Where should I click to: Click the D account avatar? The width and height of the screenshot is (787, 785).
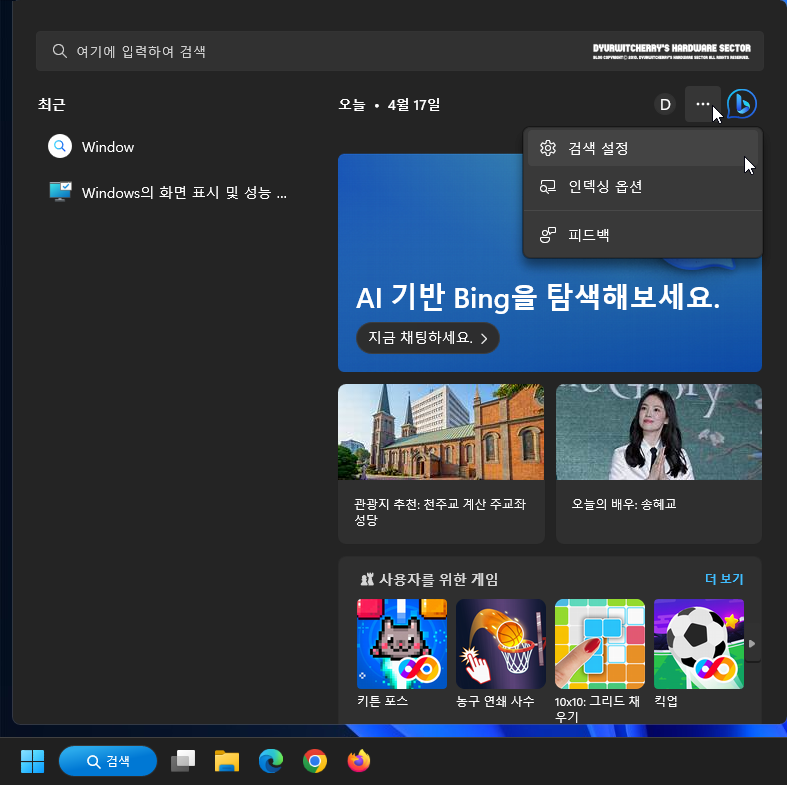tap(665, 104)
